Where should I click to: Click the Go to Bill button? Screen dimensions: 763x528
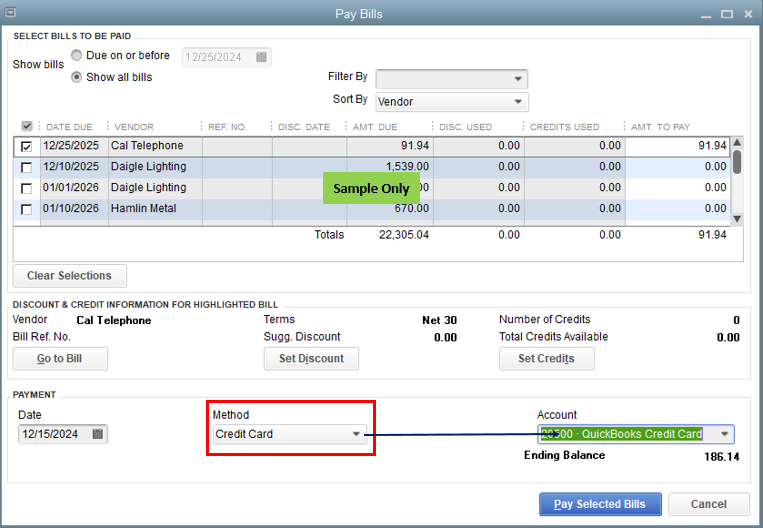[60, 359]
